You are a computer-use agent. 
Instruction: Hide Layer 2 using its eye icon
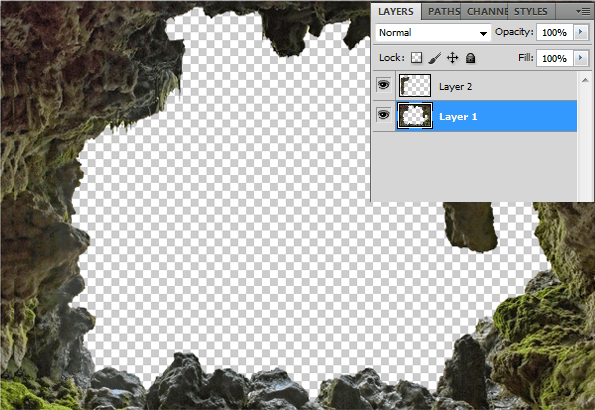[384, 85]
